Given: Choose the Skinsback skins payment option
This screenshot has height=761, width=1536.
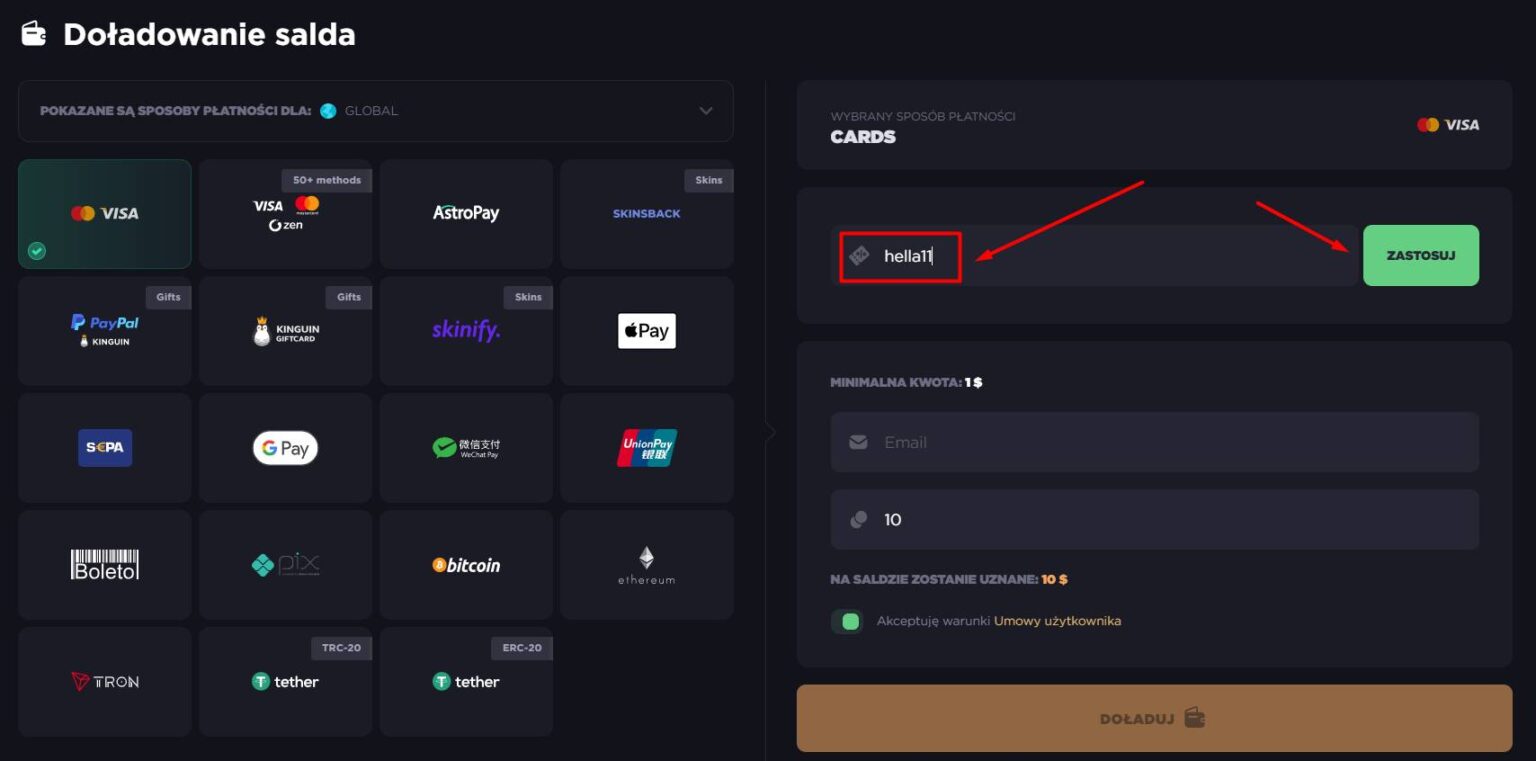Looking at the screenshot, I should pos(647,213).
